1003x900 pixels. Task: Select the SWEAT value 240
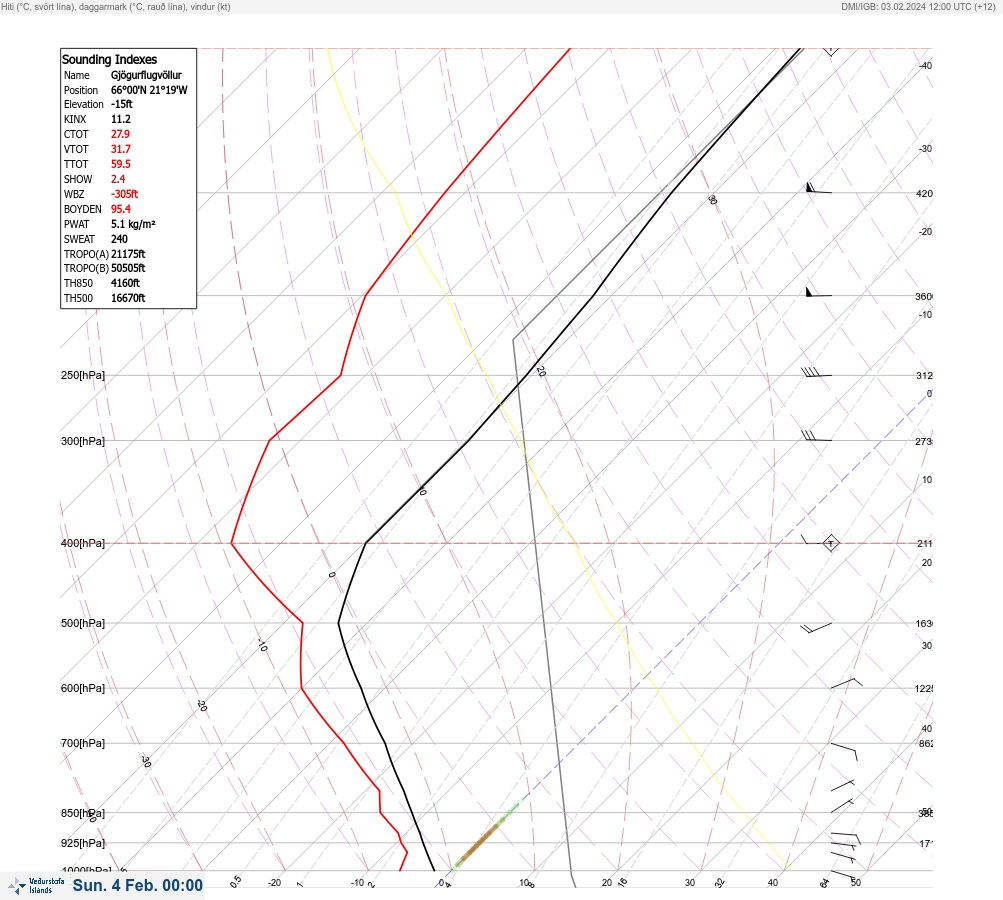point(119,239)
